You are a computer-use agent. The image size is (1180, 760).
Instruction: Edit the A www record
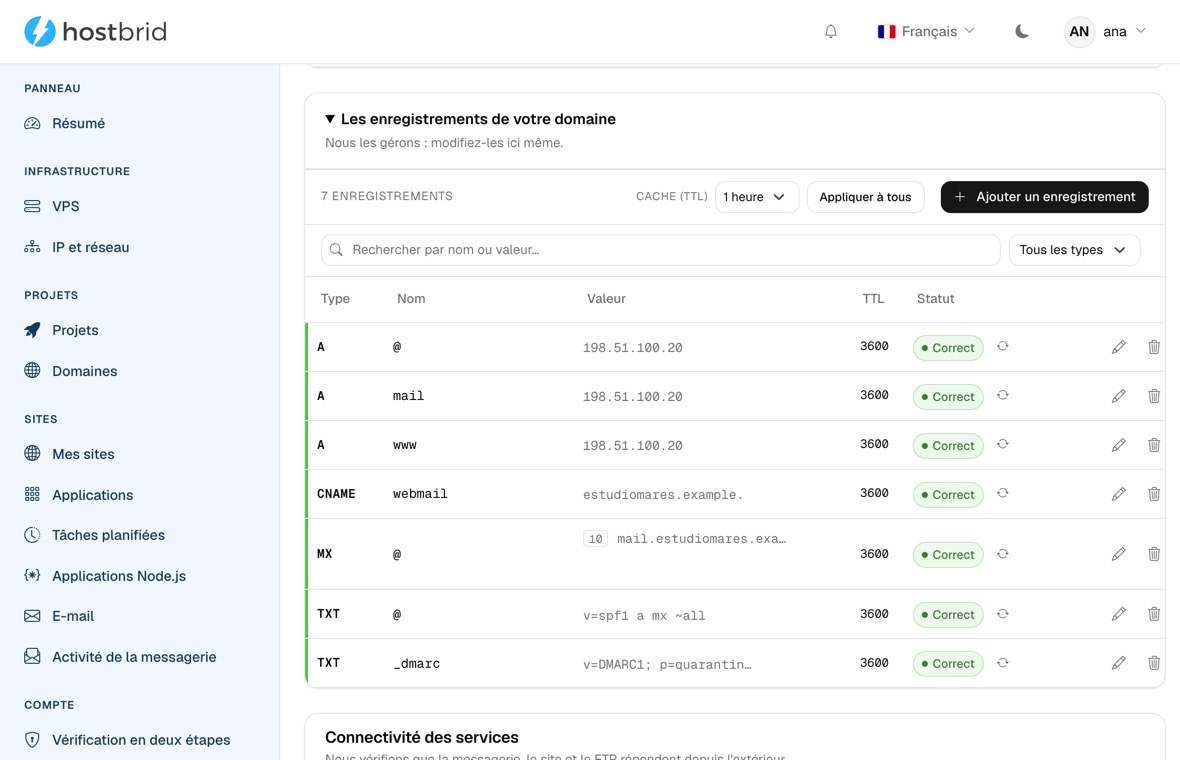[1118, 445]
